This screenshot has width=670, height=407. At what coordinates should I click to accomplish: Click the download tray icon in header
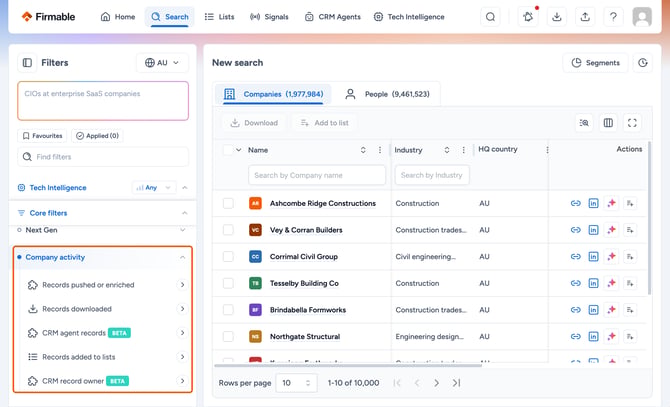(556, 17)
